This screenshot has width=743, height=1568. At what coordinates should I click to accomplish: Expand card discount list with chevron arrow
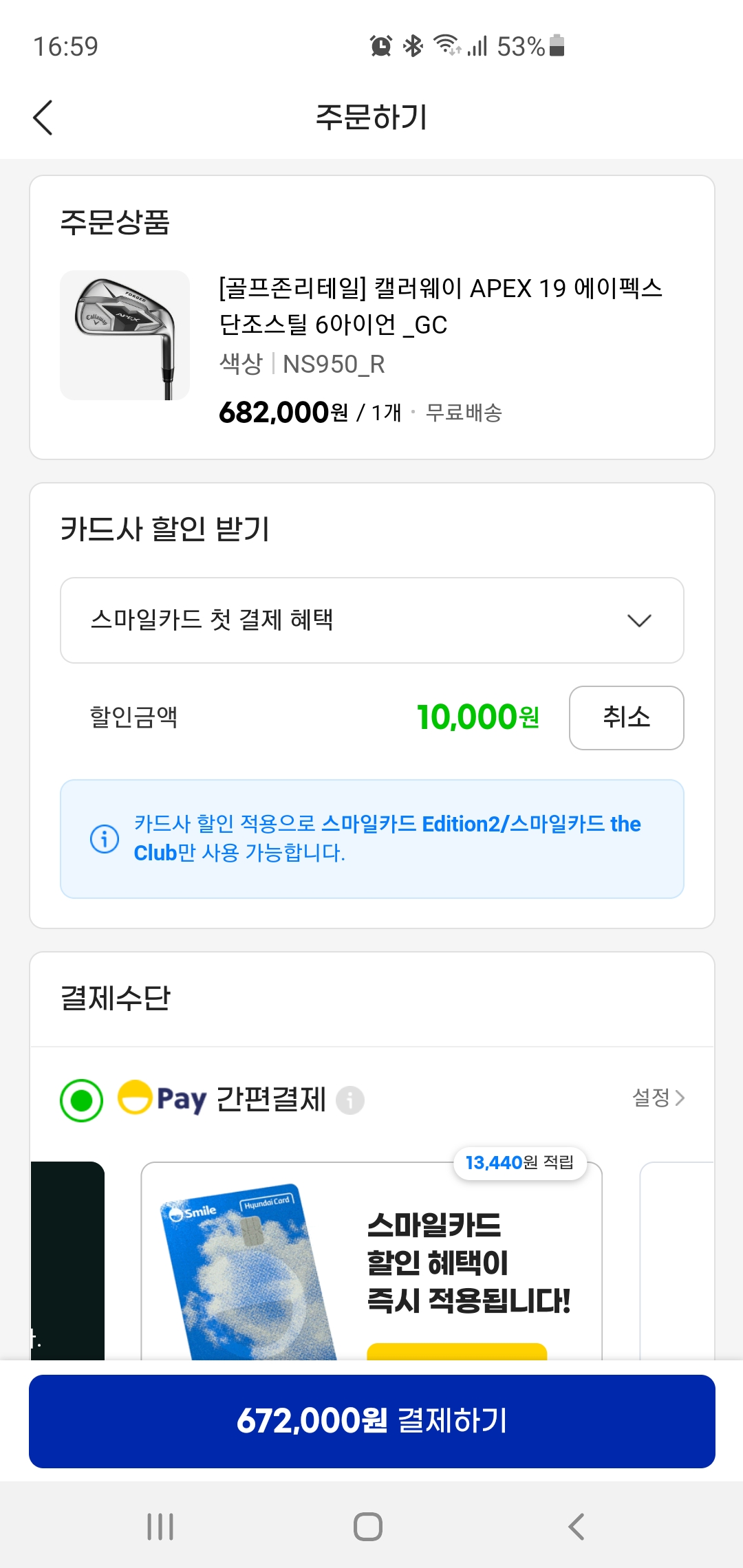pyautogui.click(x=639, y=621)
